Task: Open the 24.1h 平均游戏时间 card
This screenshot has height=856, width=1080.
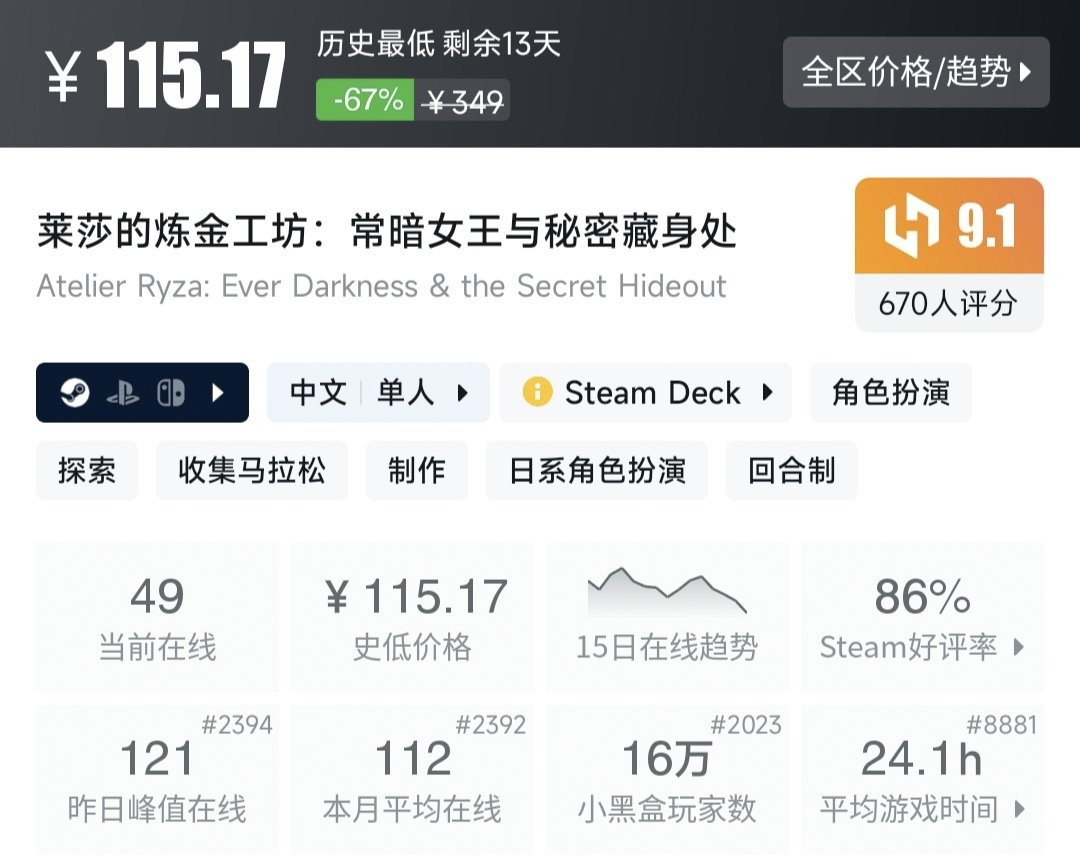Action: [922, 779]
